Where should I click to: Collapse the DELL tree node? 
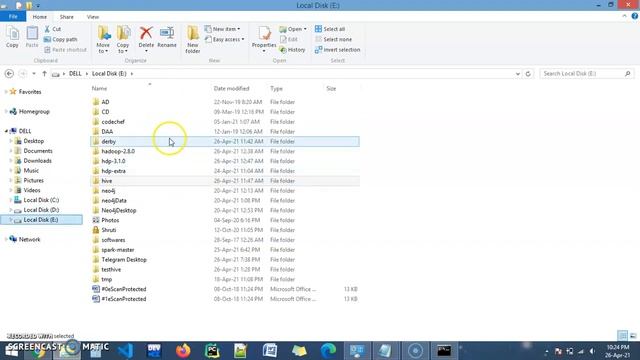pos(6,131)
